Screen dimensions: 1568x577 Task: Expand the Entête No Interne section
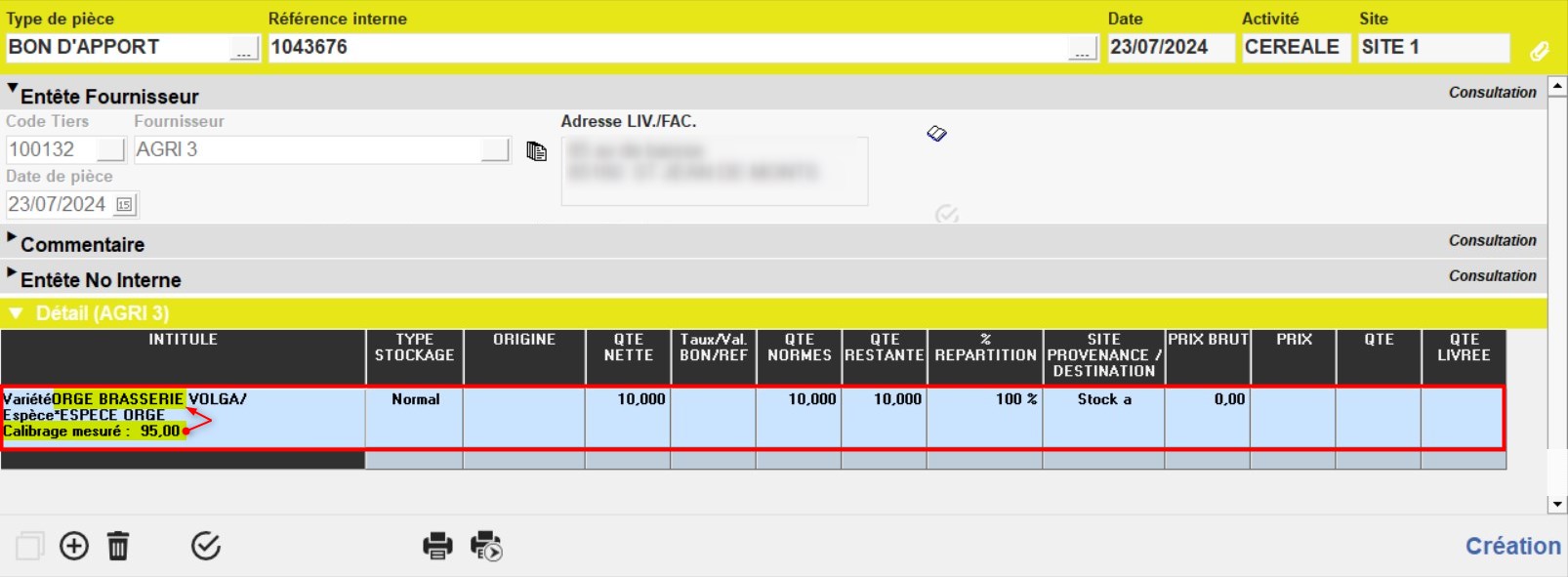tap(12, 273)
